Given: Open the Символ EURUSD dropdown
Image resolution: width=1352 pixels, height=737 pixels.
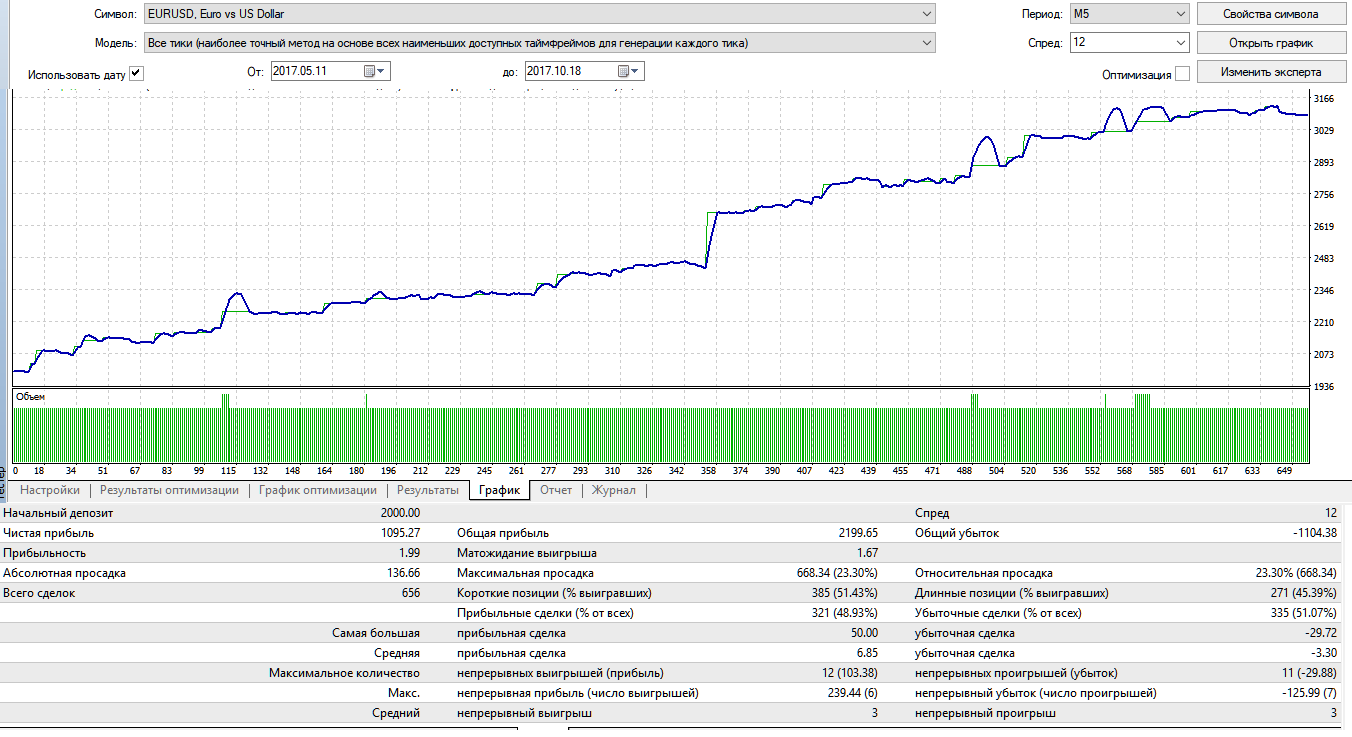Looking at the screenshot, I should pyautogui.click(x=539, y=14).
